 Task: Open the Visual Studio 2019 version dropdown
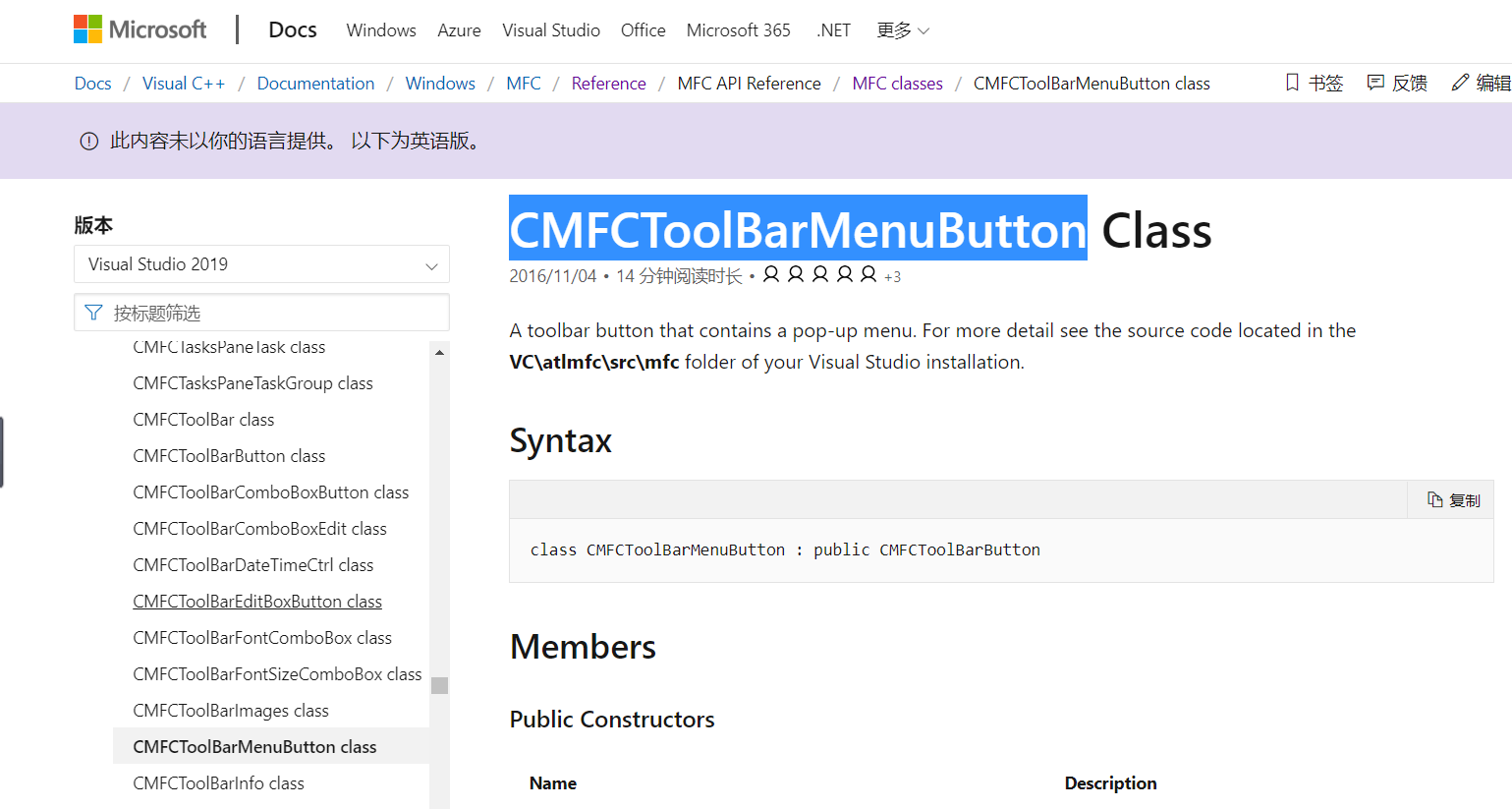click(x=261, y=264)
